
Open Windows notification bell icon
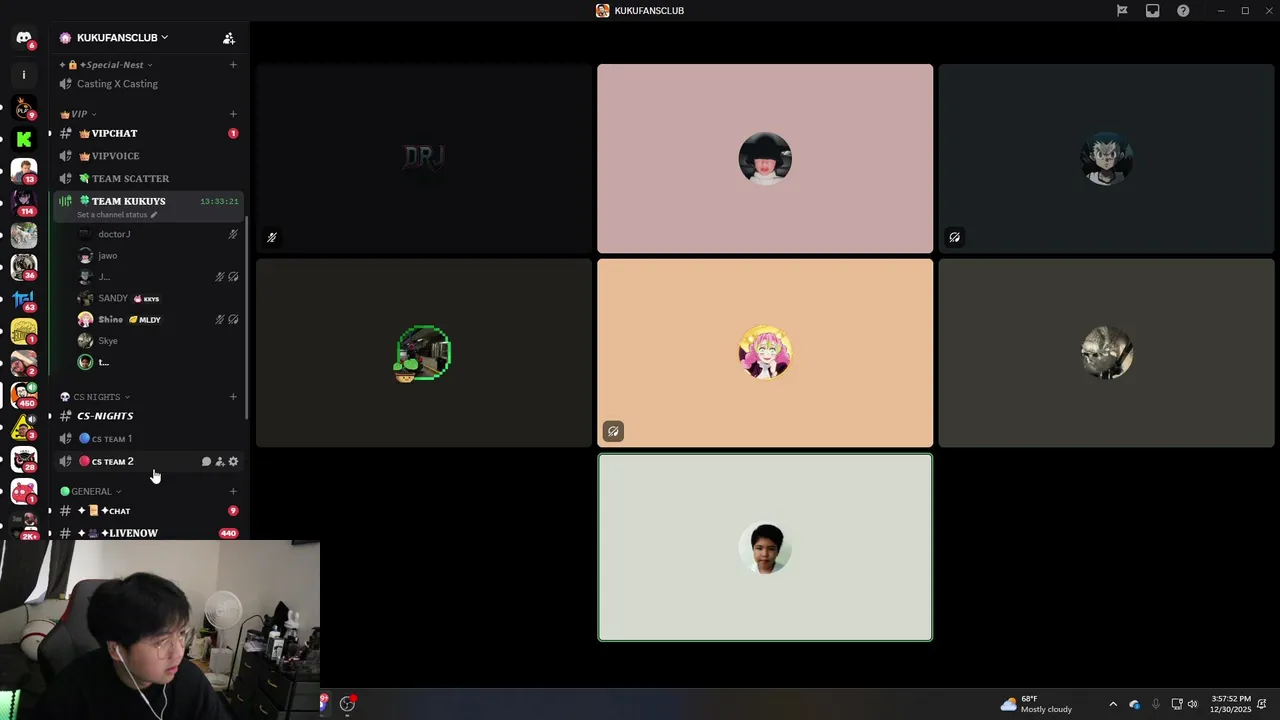coord(1263,704)
